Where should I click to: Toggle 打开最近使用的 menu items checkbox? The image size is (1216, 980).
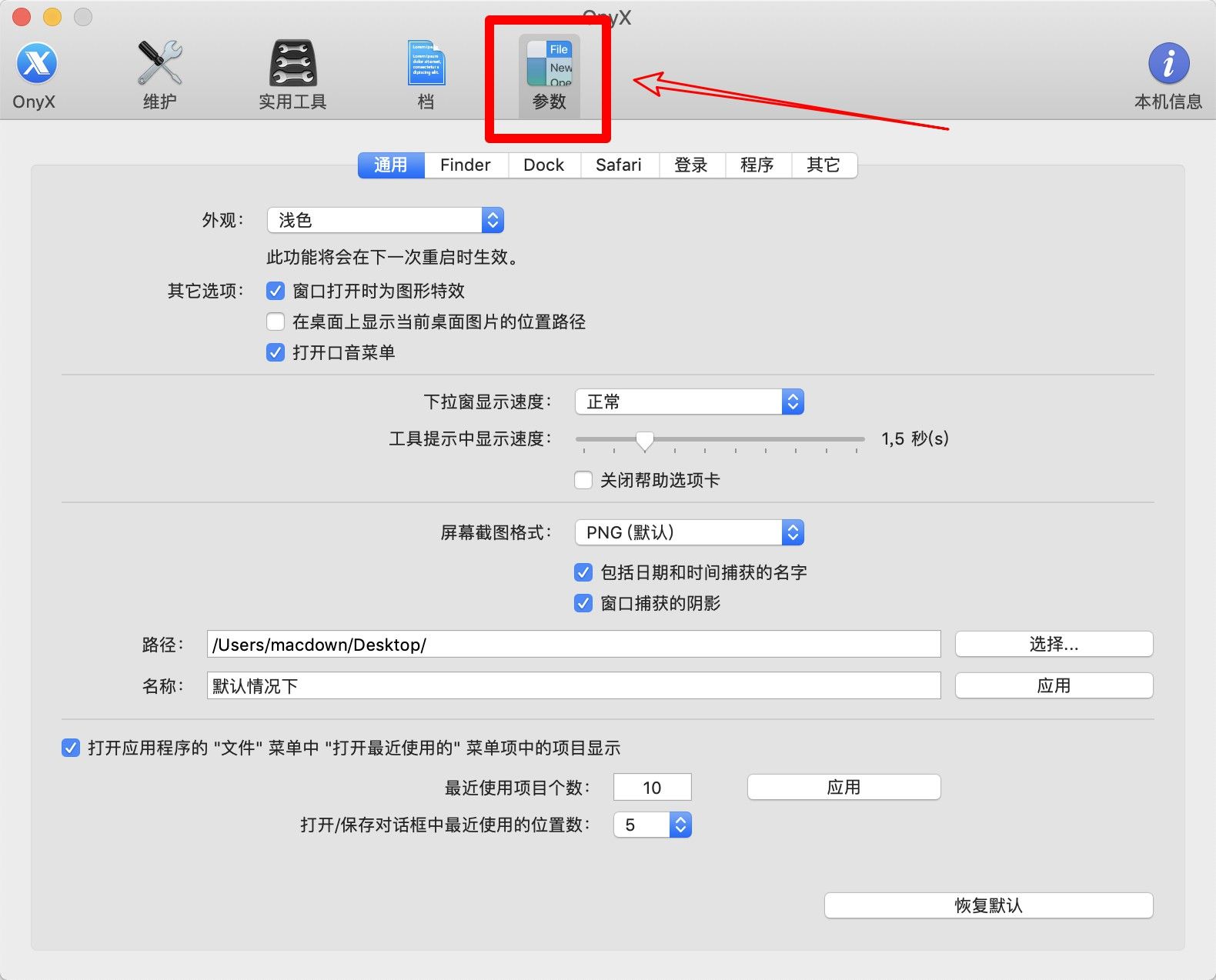pyautogui.click(x=71, y=748)
